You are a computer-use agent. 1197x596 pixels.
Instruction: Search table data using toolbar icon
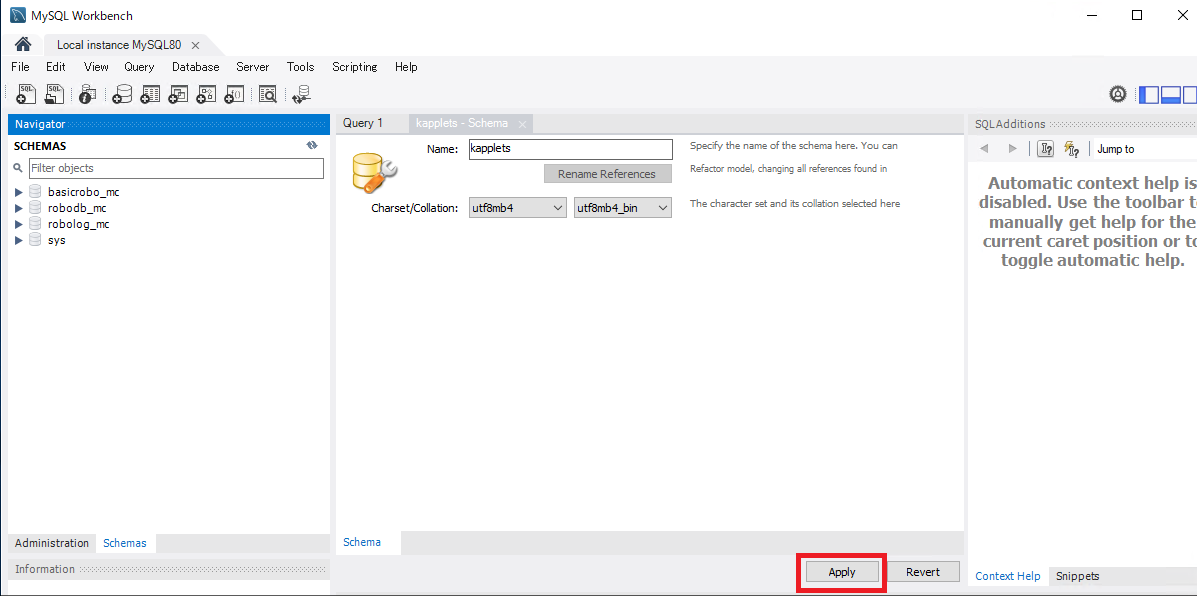[267, 94]
